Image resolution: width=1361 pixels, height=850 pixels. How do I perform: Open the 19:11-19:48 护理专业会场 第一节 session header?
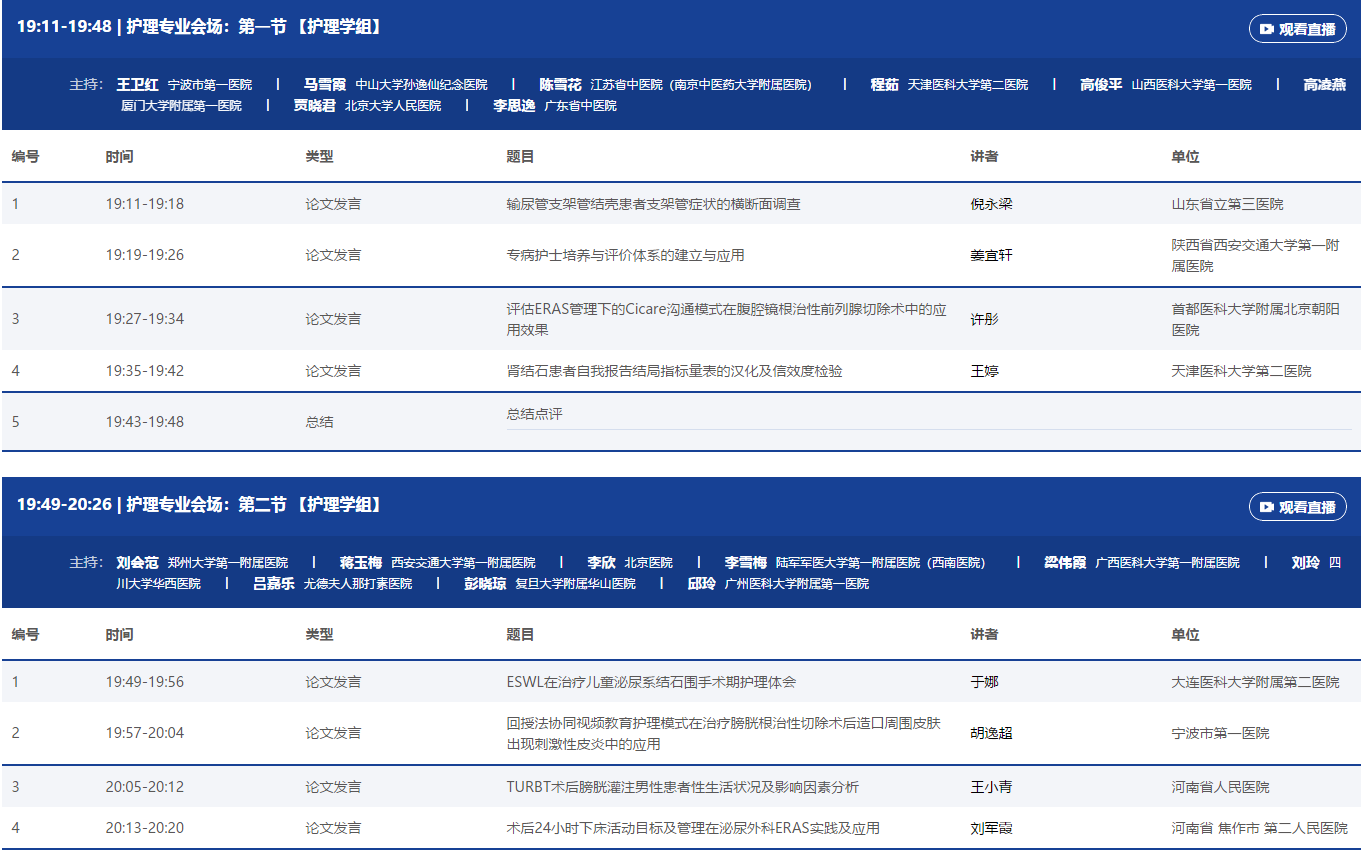200,27
